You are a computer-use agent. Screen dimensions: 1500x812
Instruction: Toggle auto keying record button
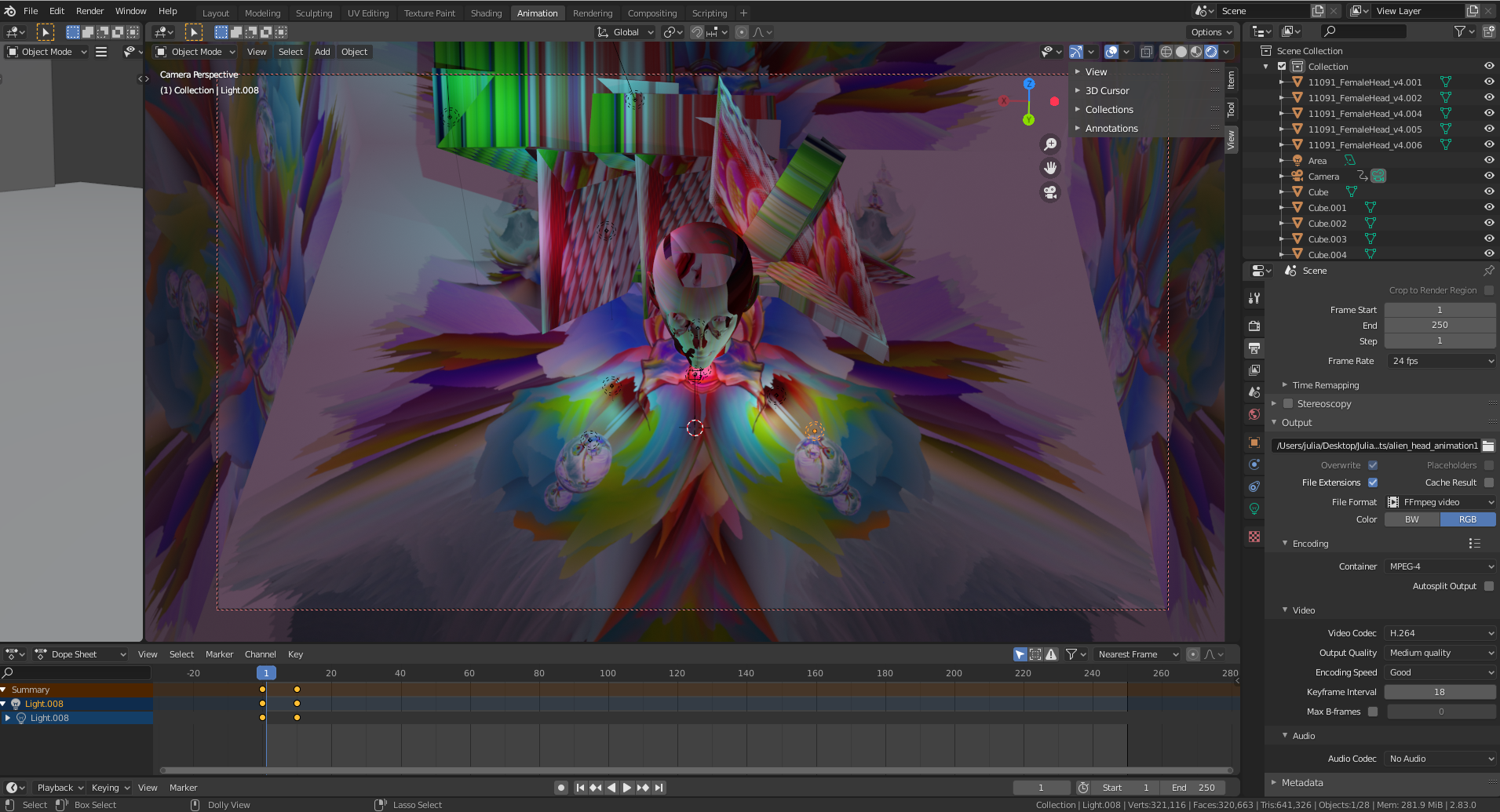click(560, 788)
